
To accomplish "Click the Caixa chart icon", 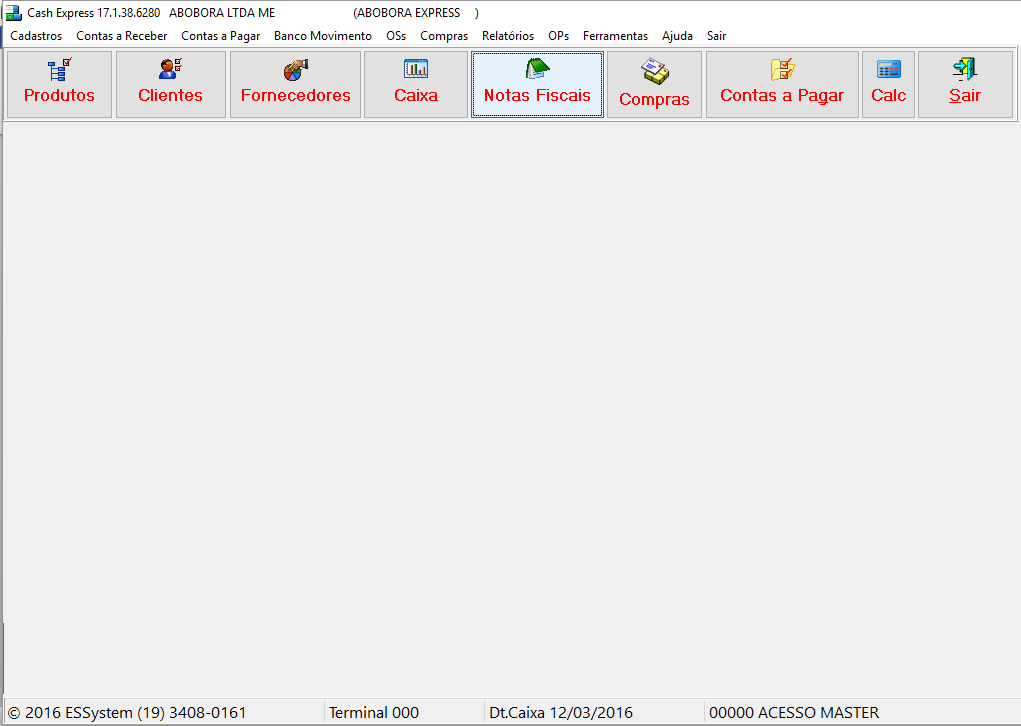I will tap(415, 69).
